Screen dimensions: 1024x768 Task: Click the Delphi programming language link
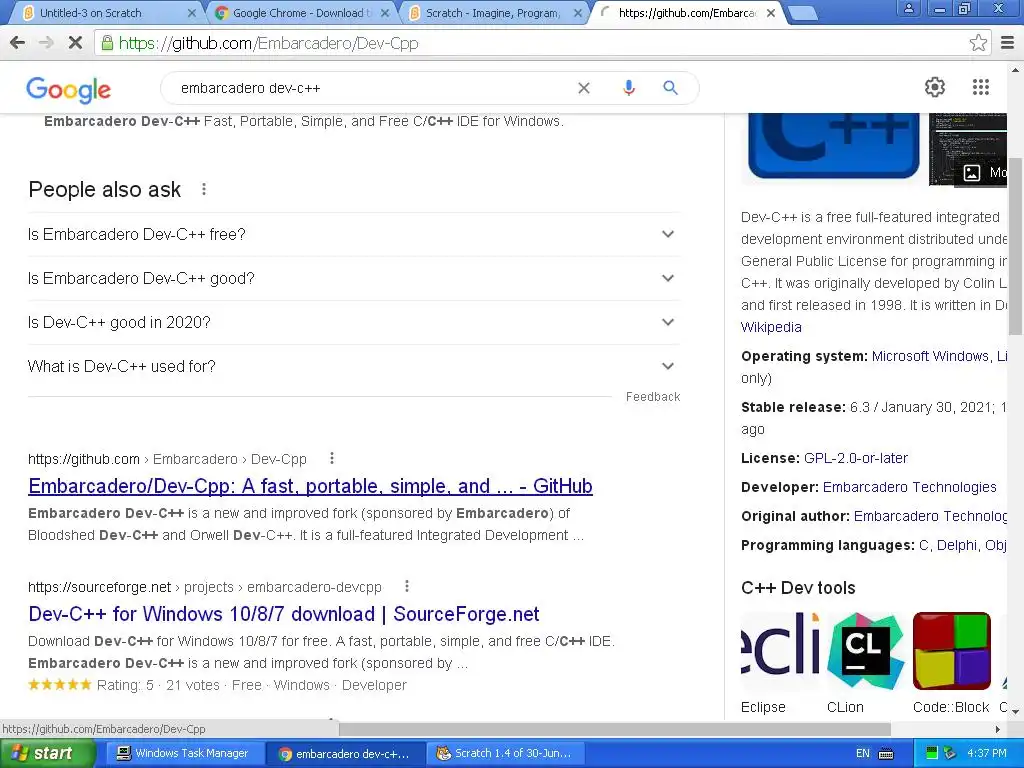(x=957, y=545)
